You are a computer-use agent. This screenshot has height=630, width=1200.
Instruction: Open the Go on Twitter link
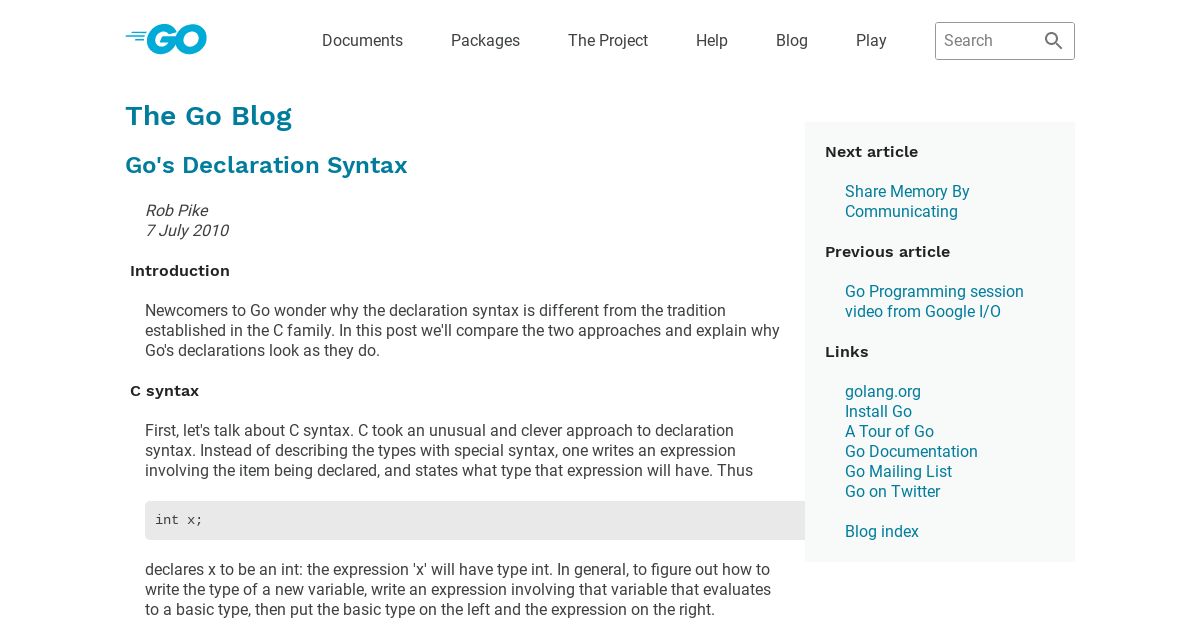pos(892,492)
